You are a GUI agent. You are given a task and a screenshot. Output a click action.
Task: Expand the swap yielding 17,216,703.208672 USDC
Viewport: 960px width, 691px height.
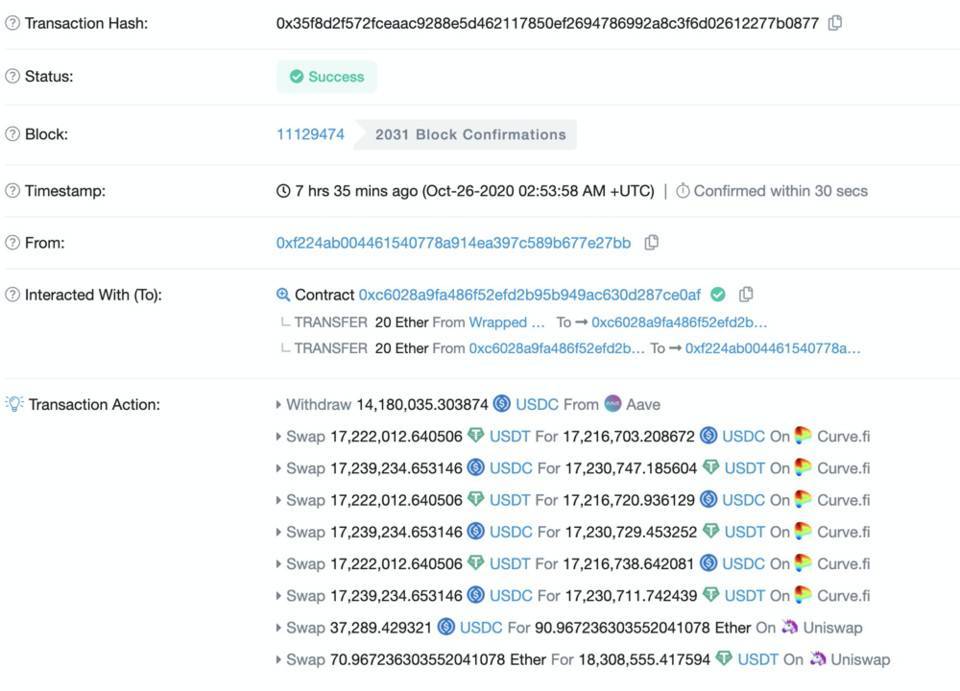click(279, 436)
